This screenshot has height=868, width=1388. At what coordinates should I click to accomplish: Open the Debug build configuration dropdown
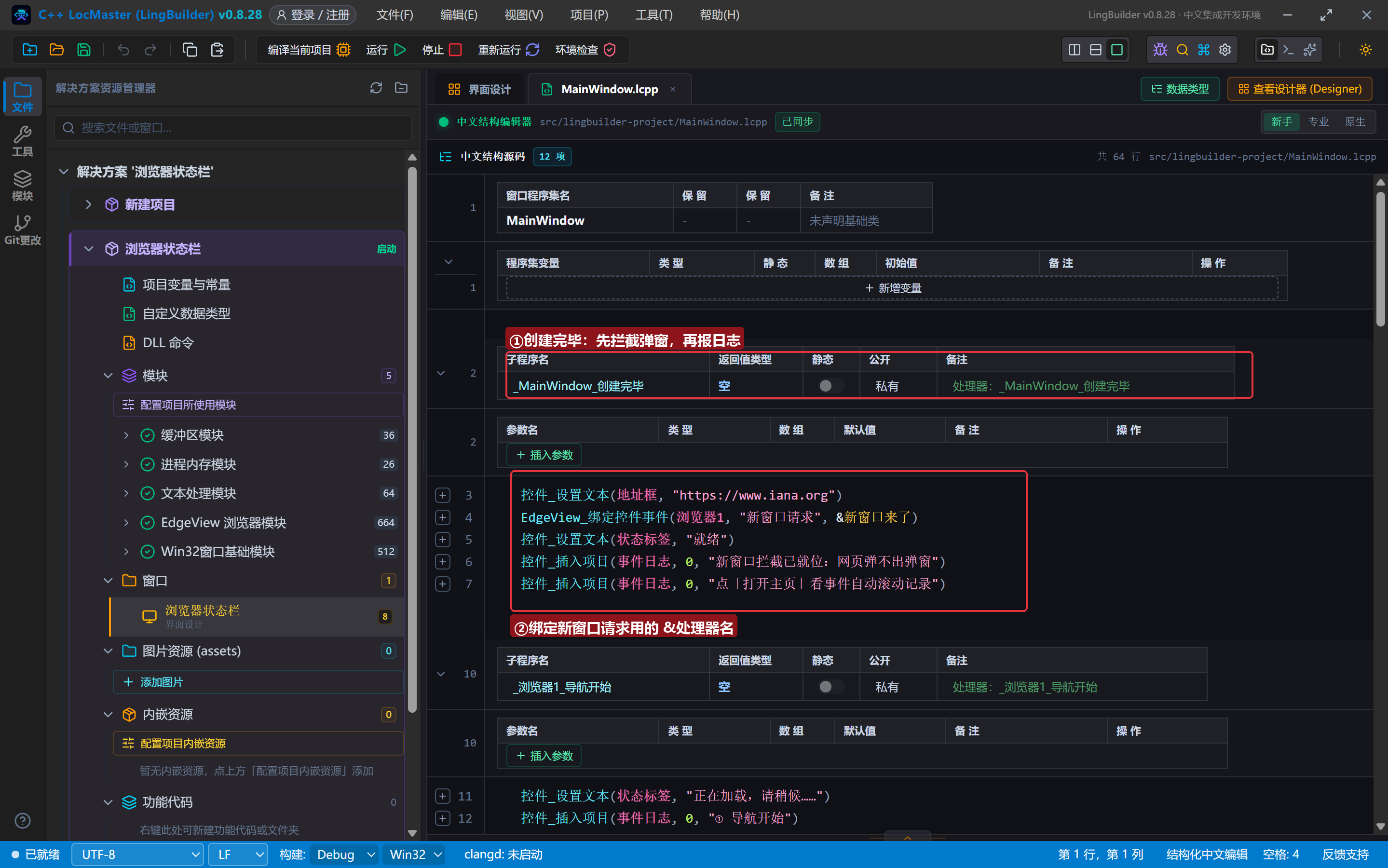(x=344, y=854)
